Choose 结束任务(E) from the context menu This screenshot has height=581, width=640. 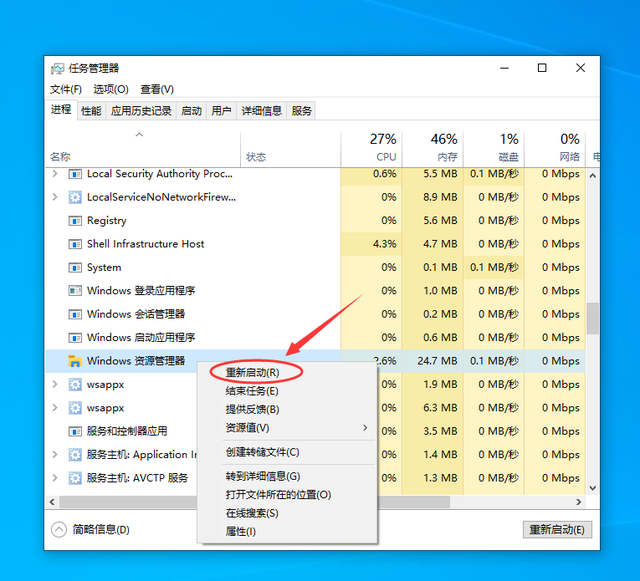[x=252, y=391]
